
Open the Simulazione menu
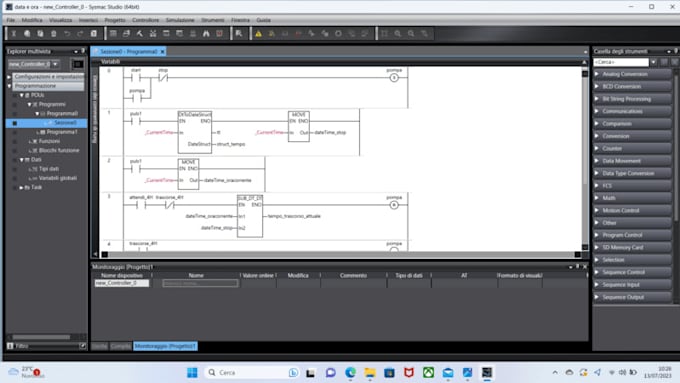click(180, 20)
